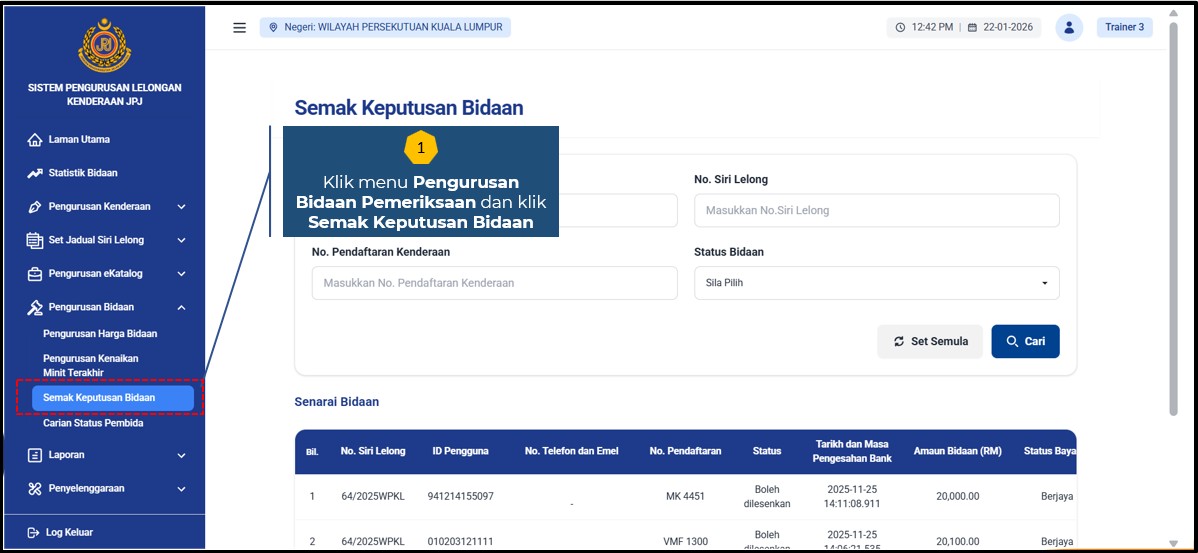Open Pengurusan Kenaikan Minit Terakhir item
The image size is (1198, 553).
pos(91,365)
